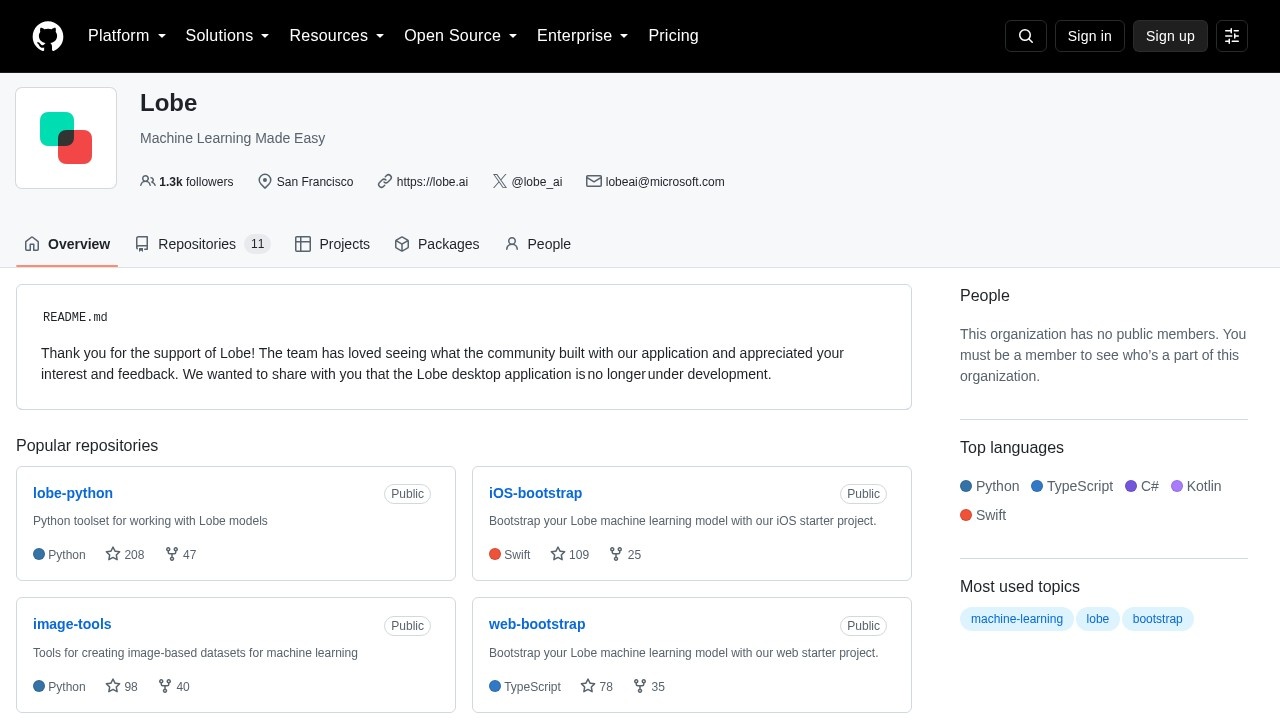The height and width of the screenshot is (720, 1280).
Task: Select the Overview tab
Action: tap(67, 244)
